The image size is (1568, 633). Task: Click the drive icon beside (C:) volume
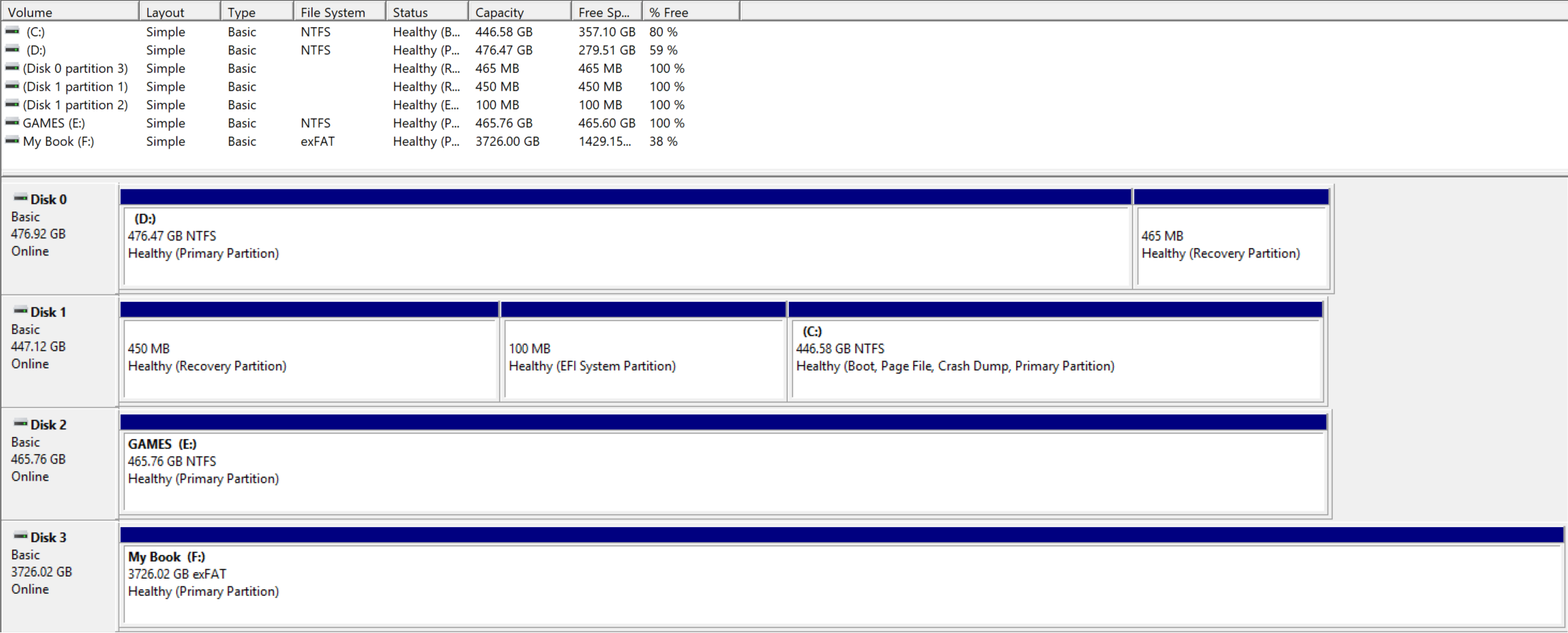[12, 31]
